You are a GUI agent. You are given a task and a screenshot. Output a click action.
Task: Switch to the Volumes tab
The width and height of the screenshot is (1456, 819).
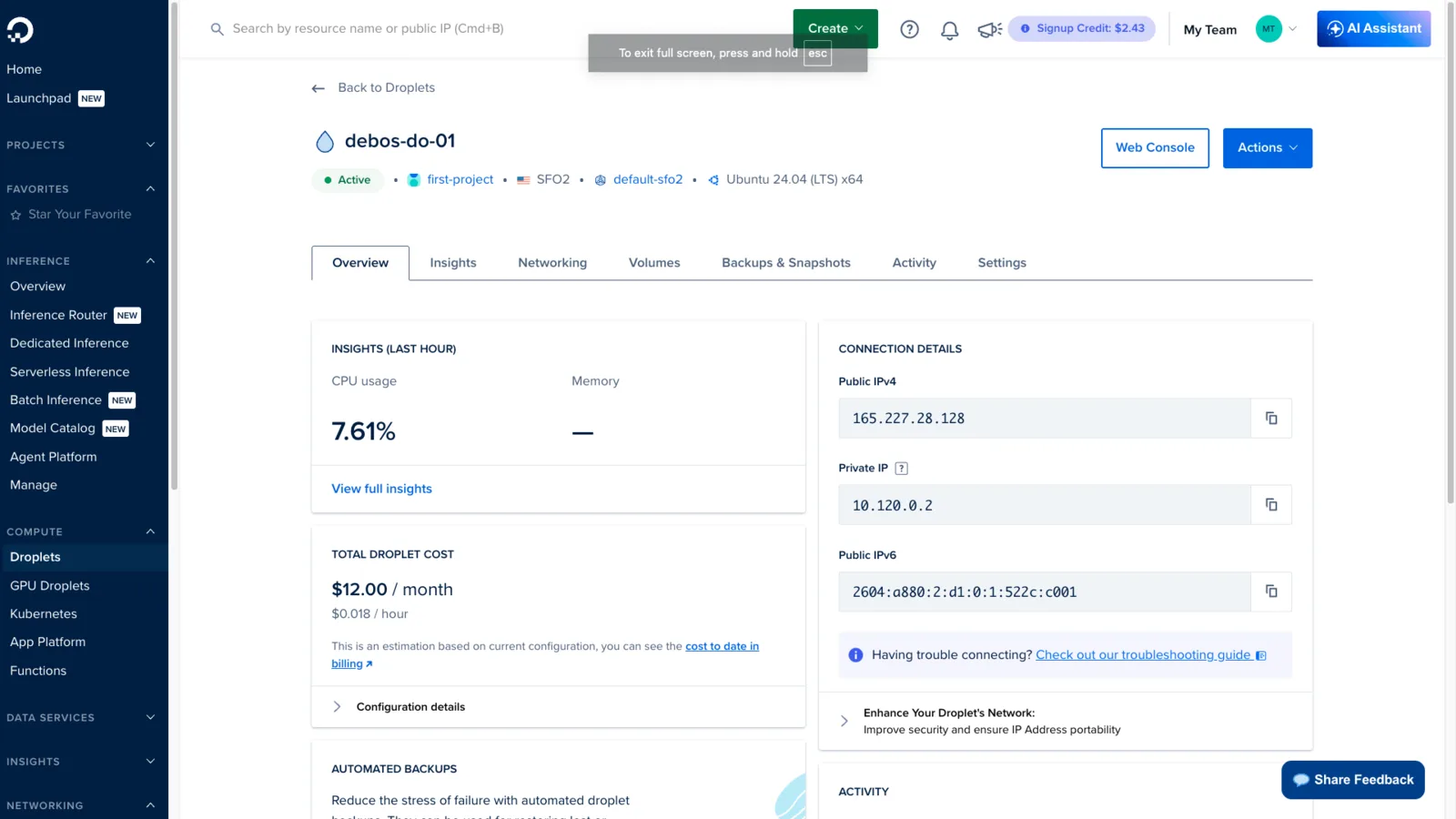point(654,263)
